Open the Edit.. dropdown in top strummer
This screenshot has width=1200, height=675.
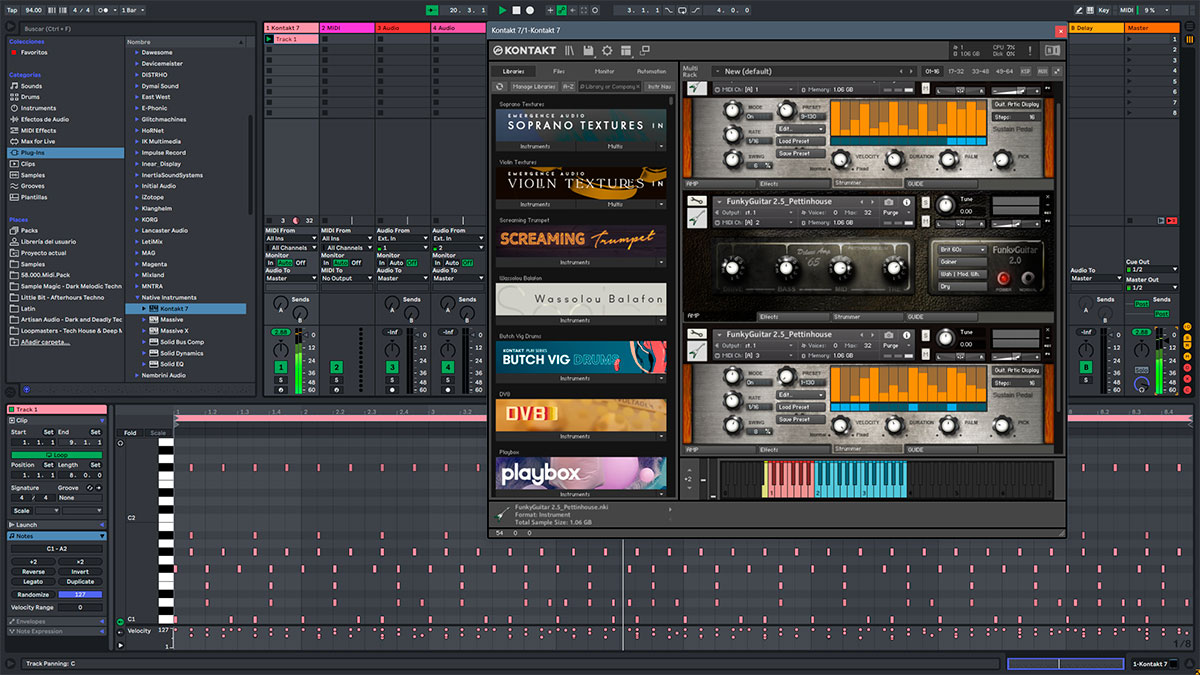(801, 129)
